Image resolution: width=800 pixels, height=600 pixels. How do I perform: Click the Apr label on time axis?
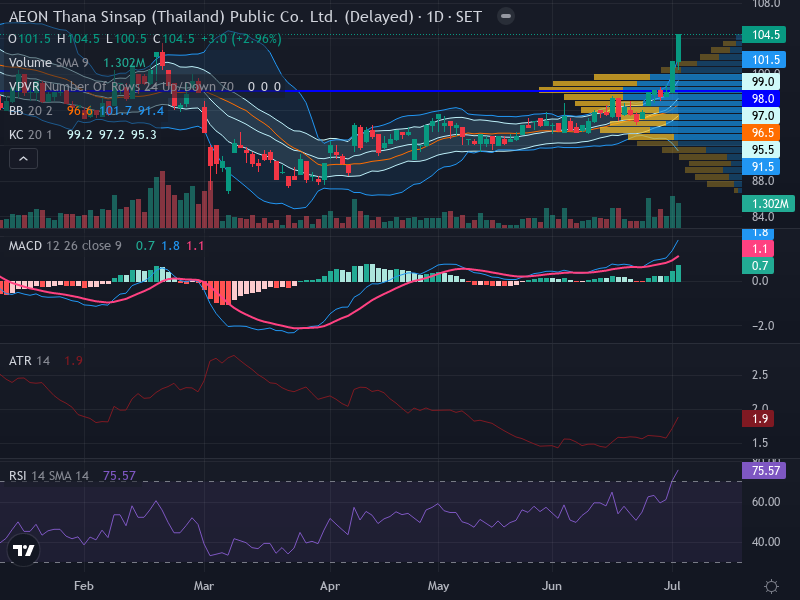(x=330, y=586)
